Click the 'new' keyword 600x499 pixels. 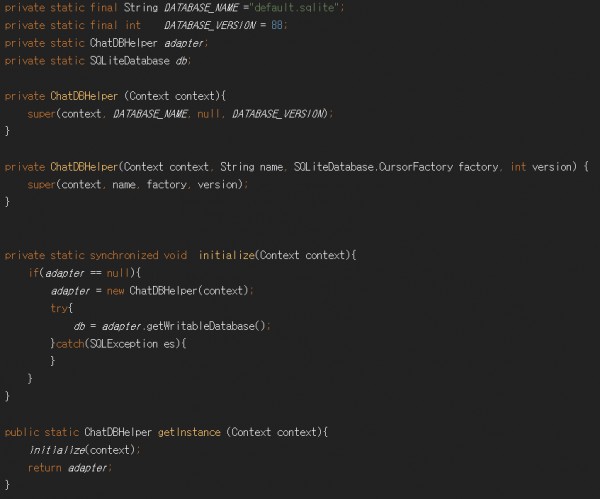[116, 290]
